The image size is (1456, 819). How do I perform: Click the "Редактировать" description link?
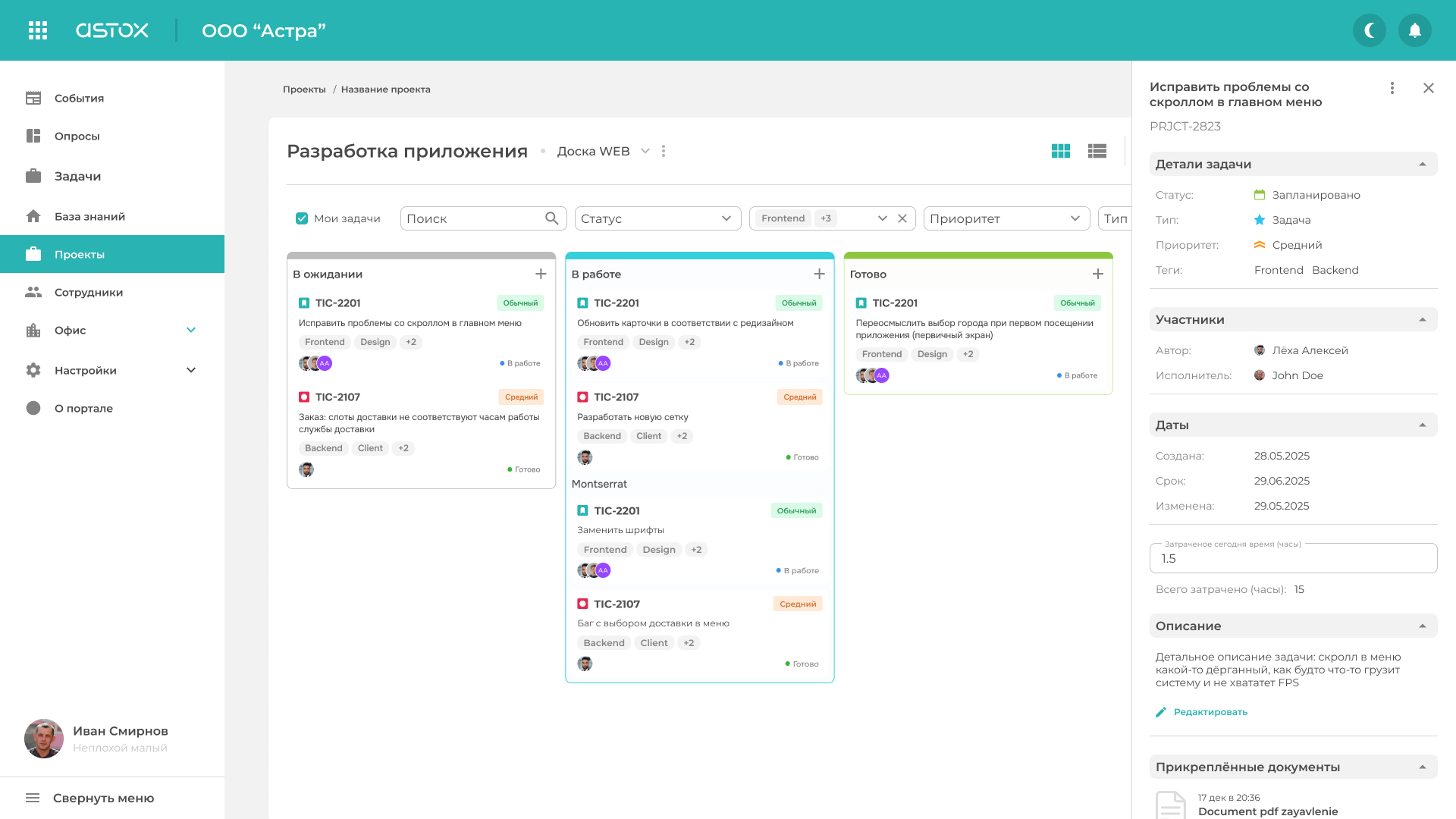point(1210,712)
